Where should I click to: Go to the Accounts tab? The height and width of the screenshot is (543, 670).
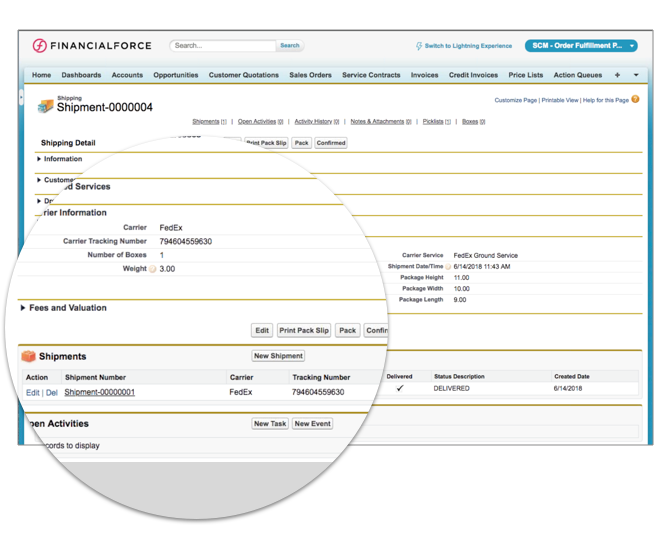click(x=127, y=75)
